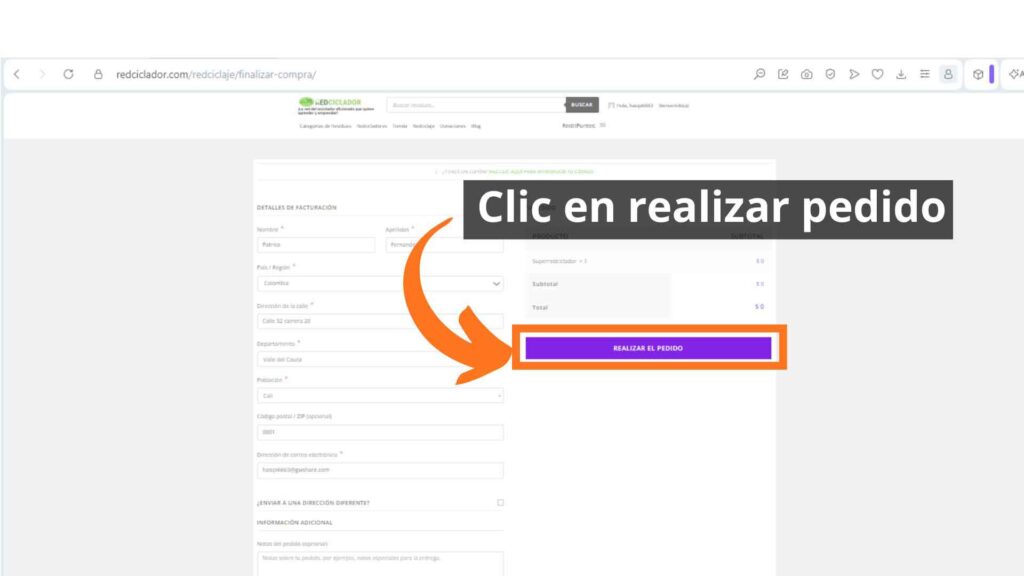The height and width of the screenshot is (576, 1024).
Task: Open the paper-plane send icon in toolbar
Action: pyautogui.click(x=854, y=74)
